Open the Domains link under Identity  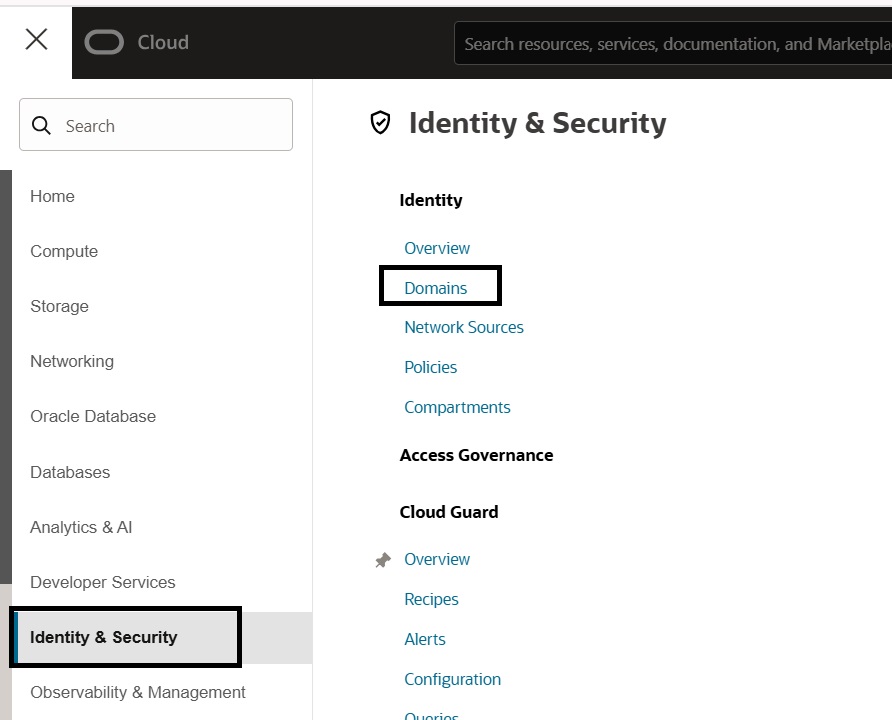click(436, 288)
